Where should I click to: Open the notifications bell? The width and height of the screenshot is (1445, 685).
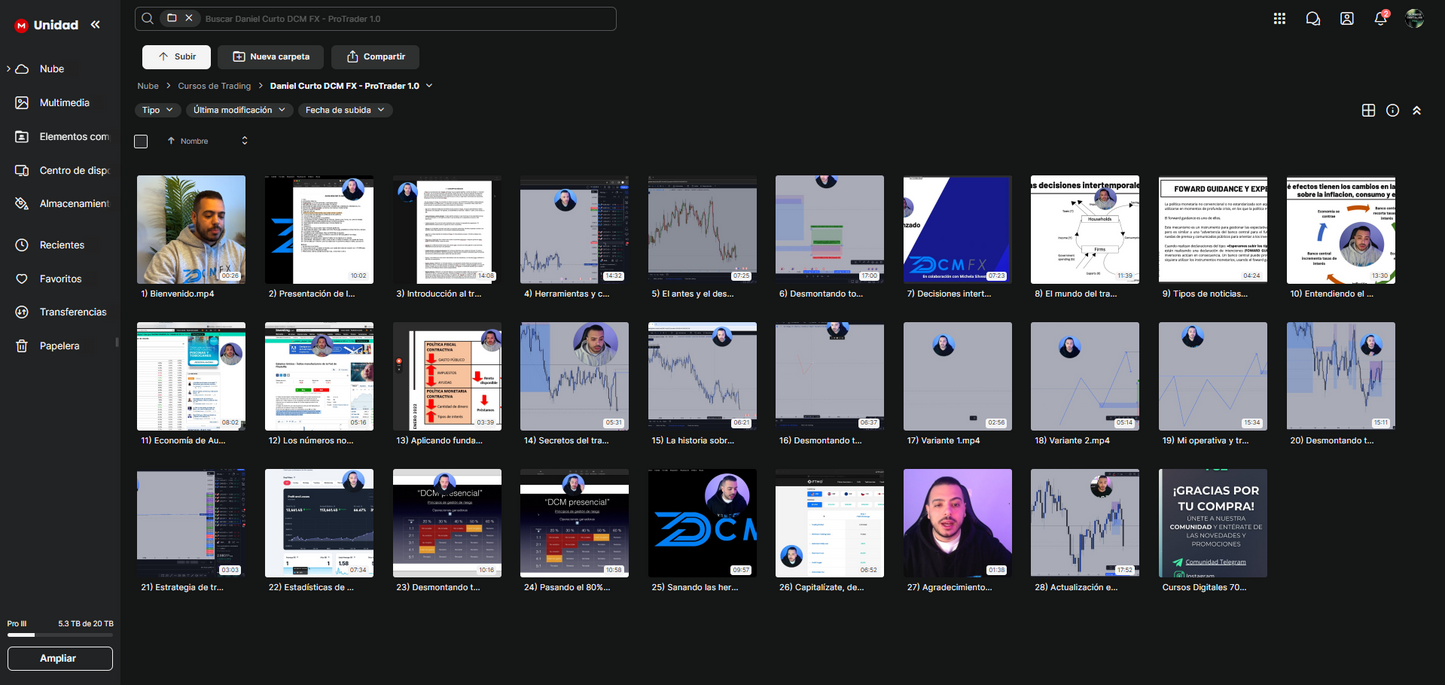[x=1380, y=18]
